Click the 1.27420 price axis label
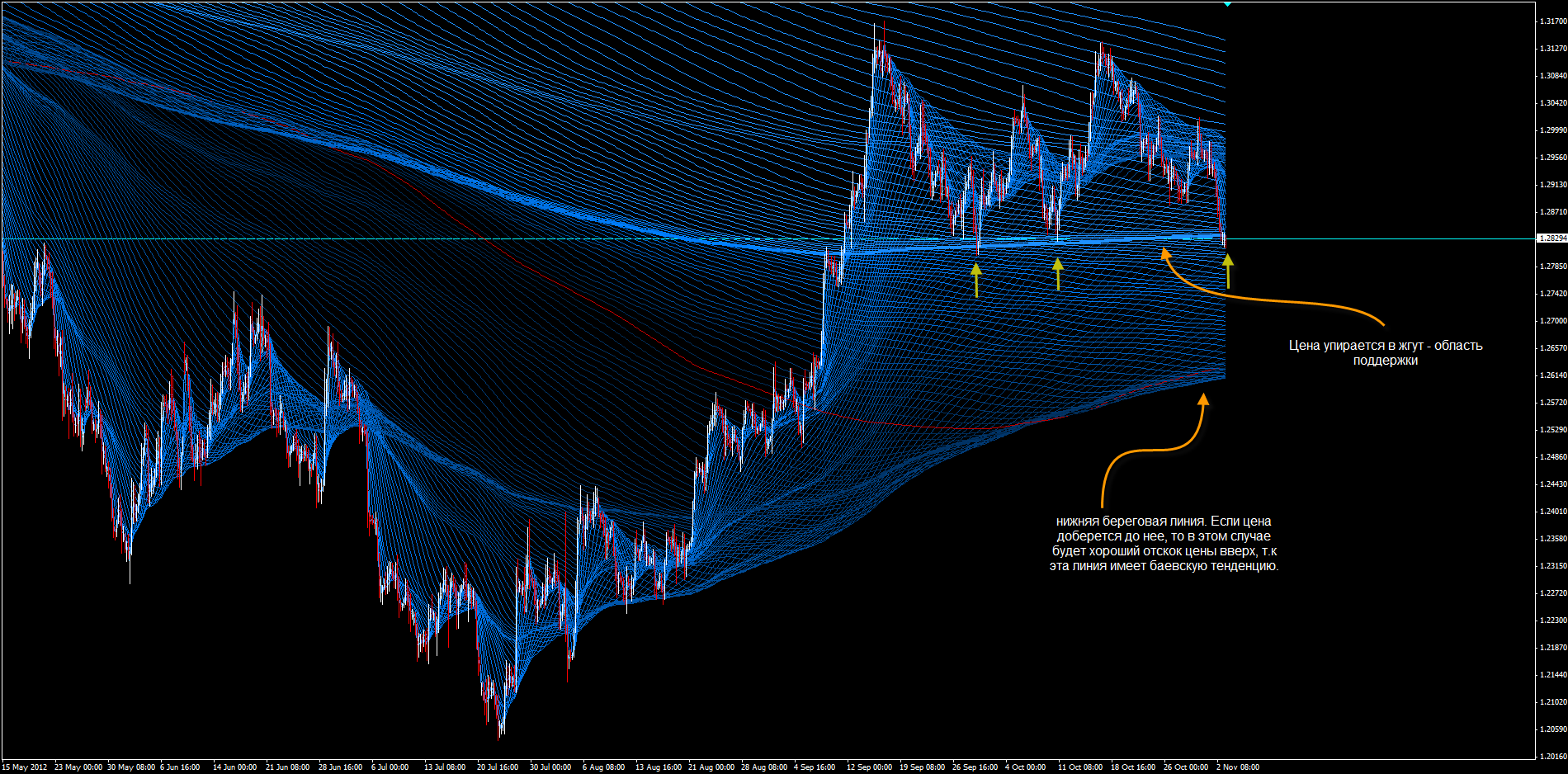Screen dimensions: 1568x774 pos(1553,294)
